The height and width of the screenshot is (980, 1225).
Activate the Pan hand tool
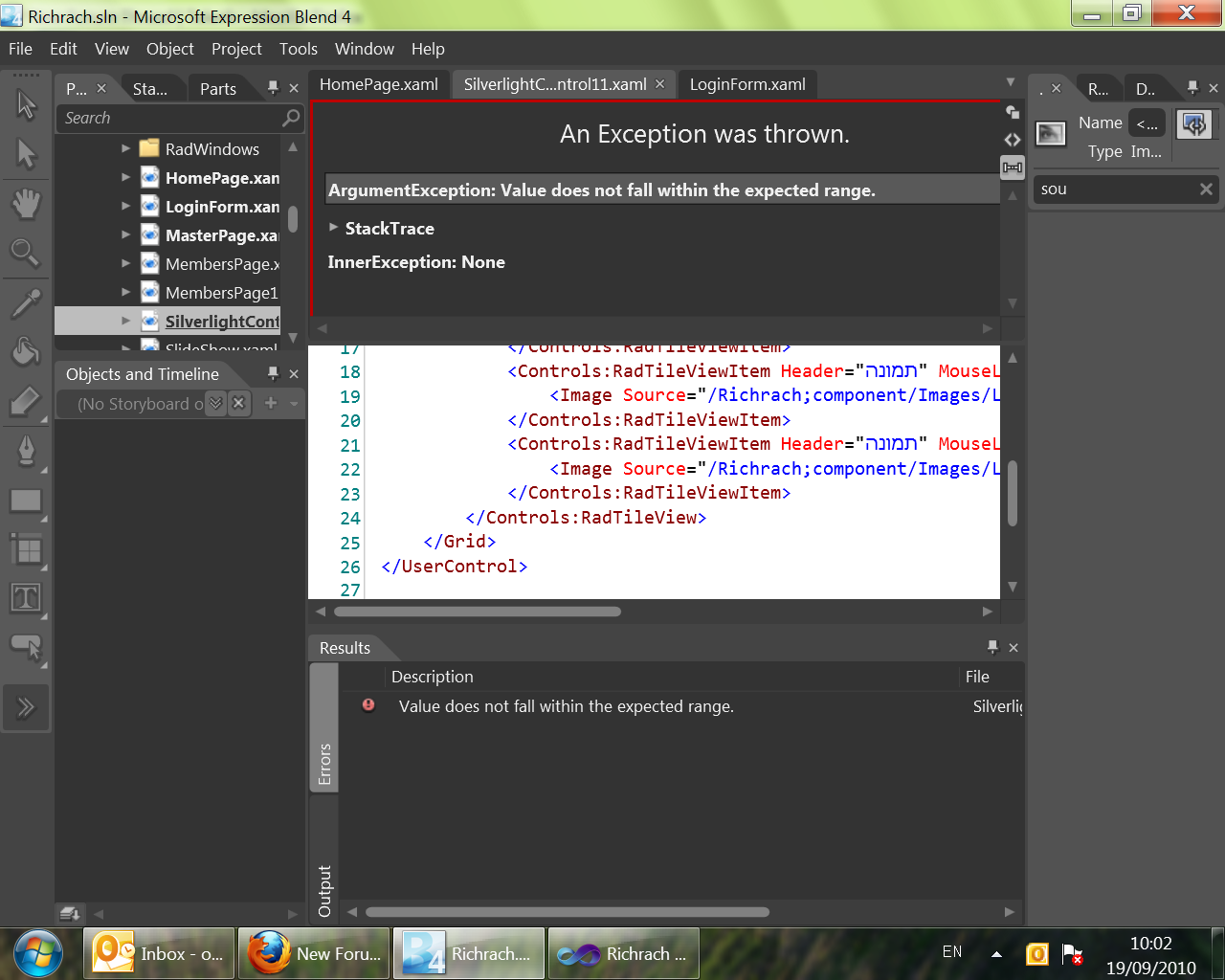click(26, 203)
